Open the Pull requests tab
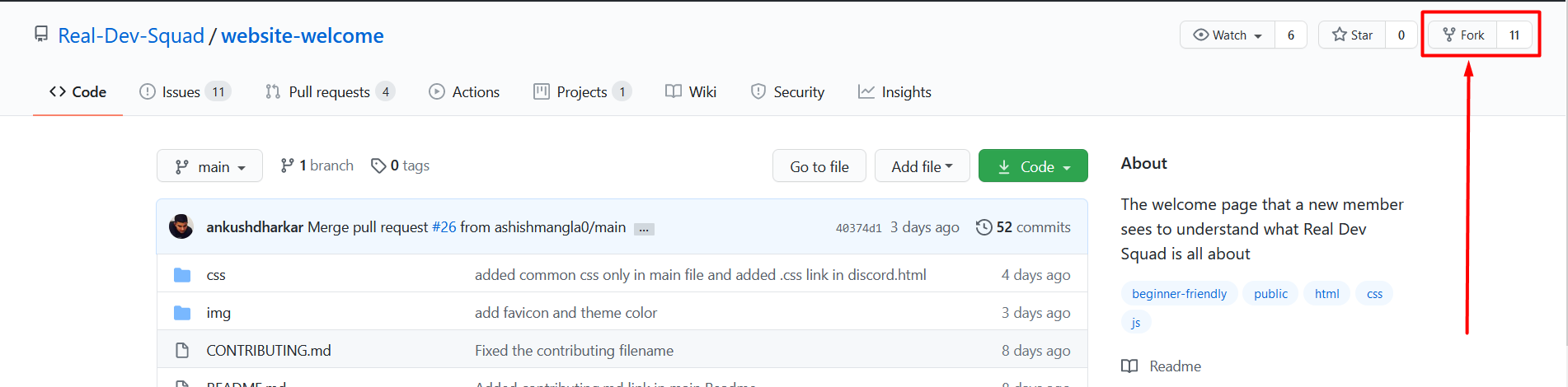 coord(330,92)
